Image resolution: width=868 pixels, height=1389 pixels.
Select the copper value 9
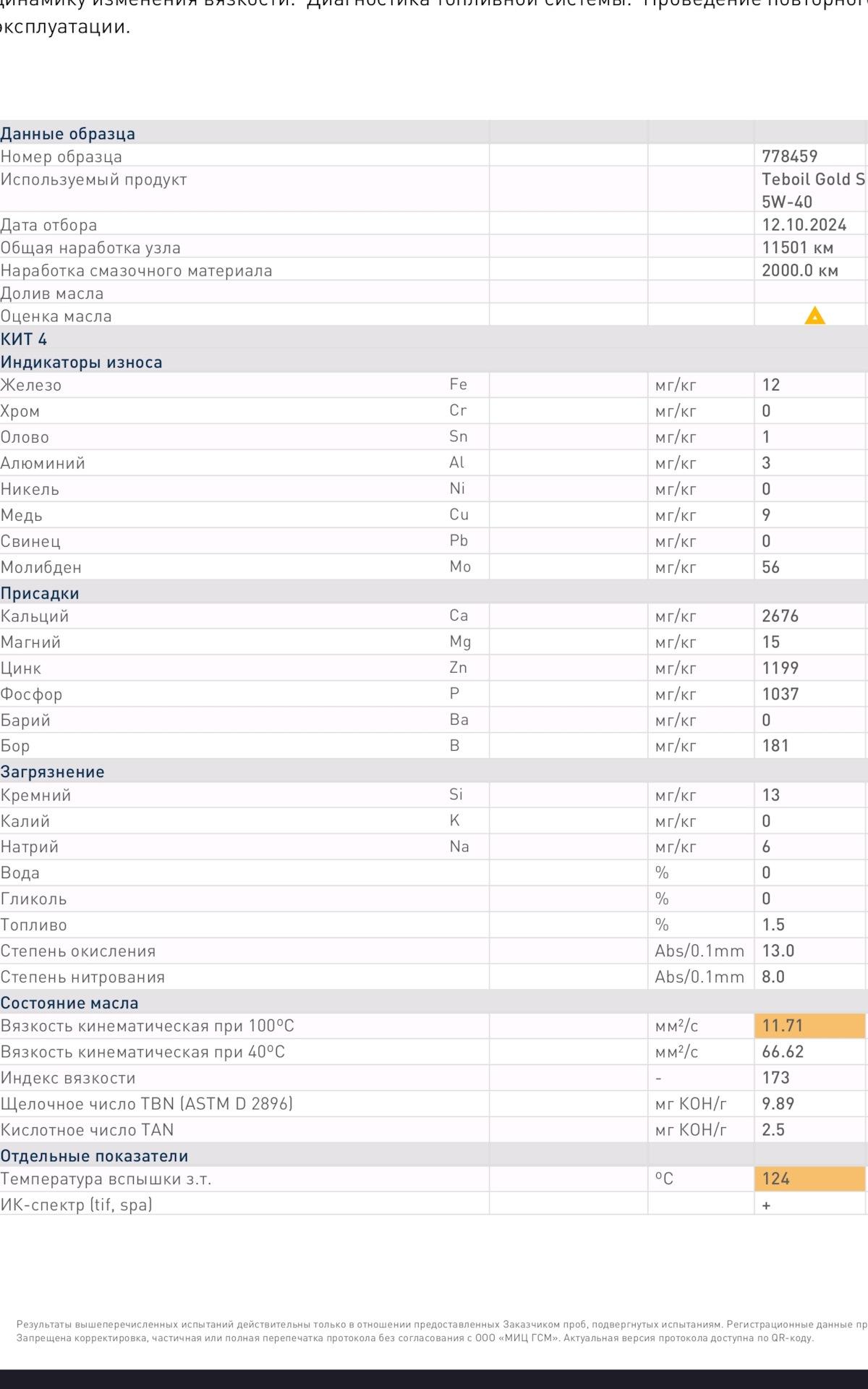tap(767, 515)
